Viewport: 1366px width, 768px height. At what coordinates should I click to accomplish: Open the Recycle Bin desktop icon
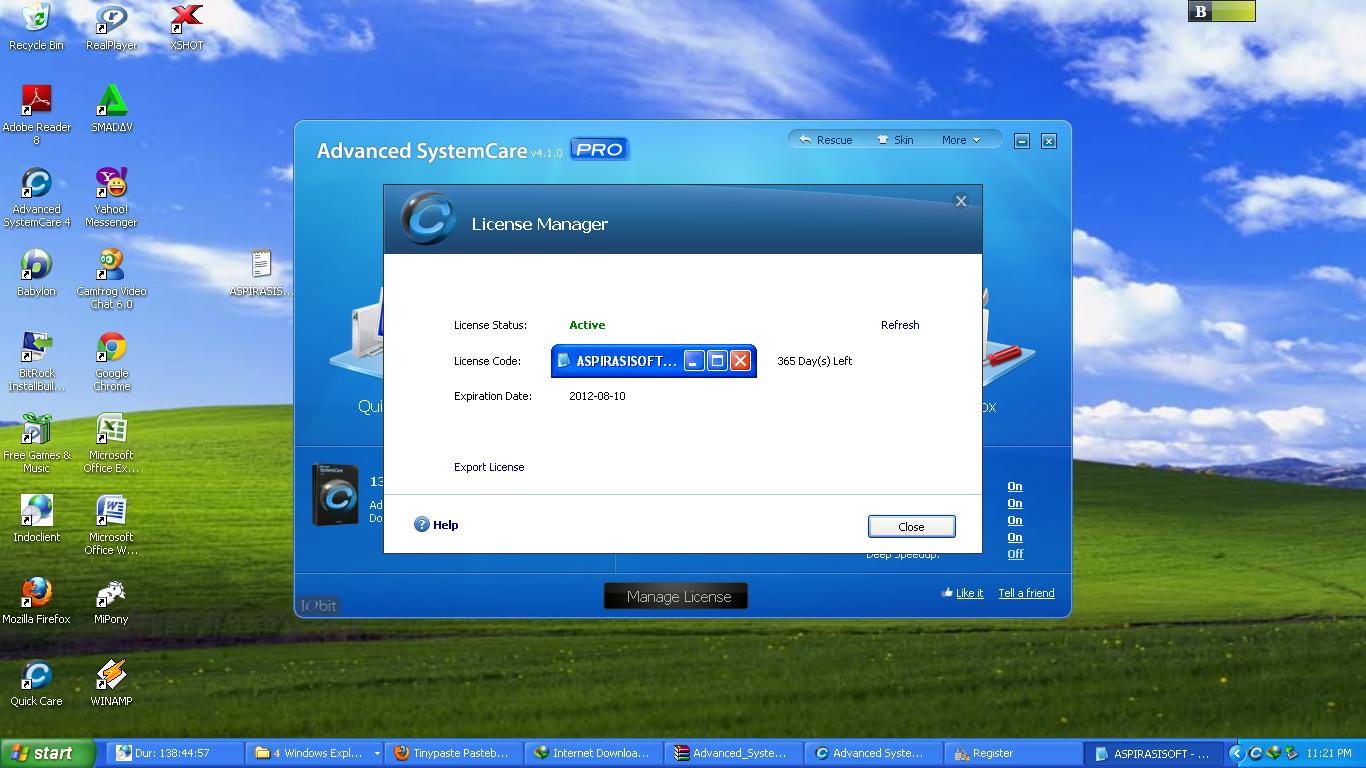pos(36,27)
